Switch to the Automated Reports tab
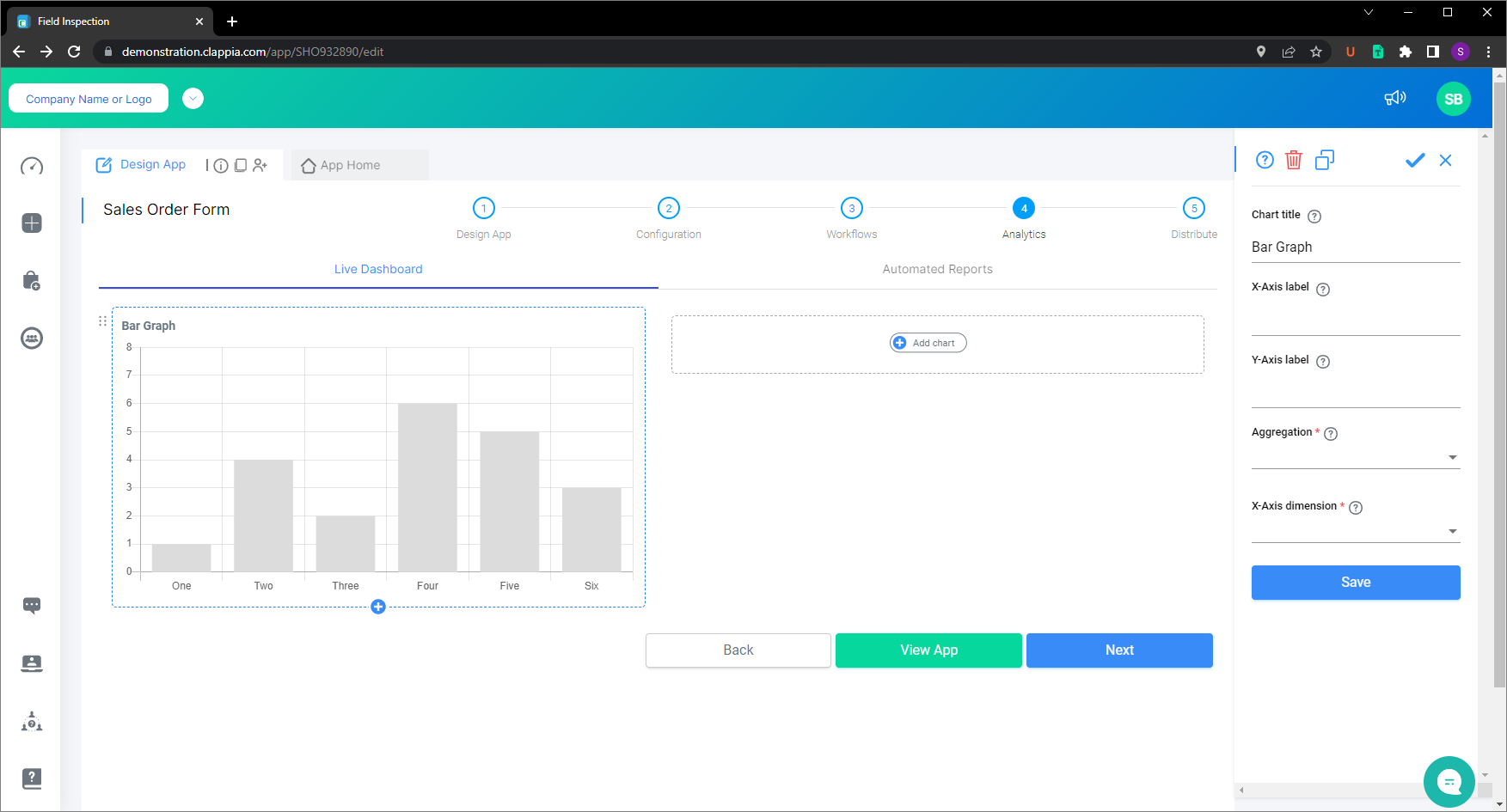This screenshot has height=812, width=1507. point(937,269)
